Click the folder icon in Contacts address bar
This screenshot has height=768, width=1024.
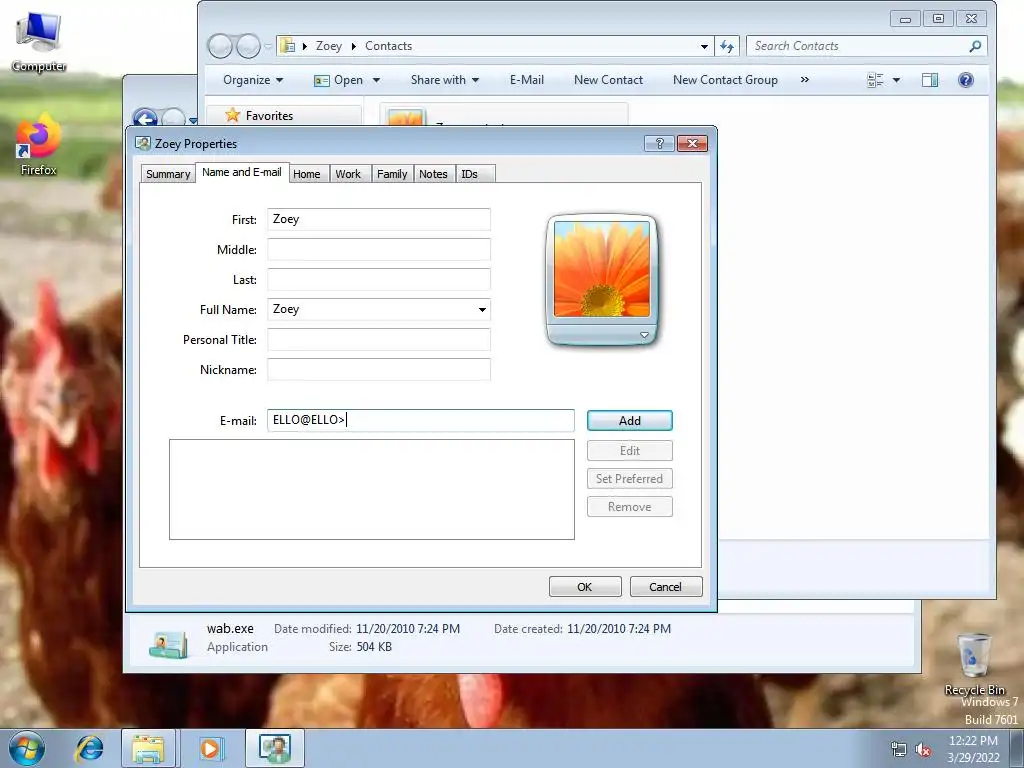pos(287,46)
